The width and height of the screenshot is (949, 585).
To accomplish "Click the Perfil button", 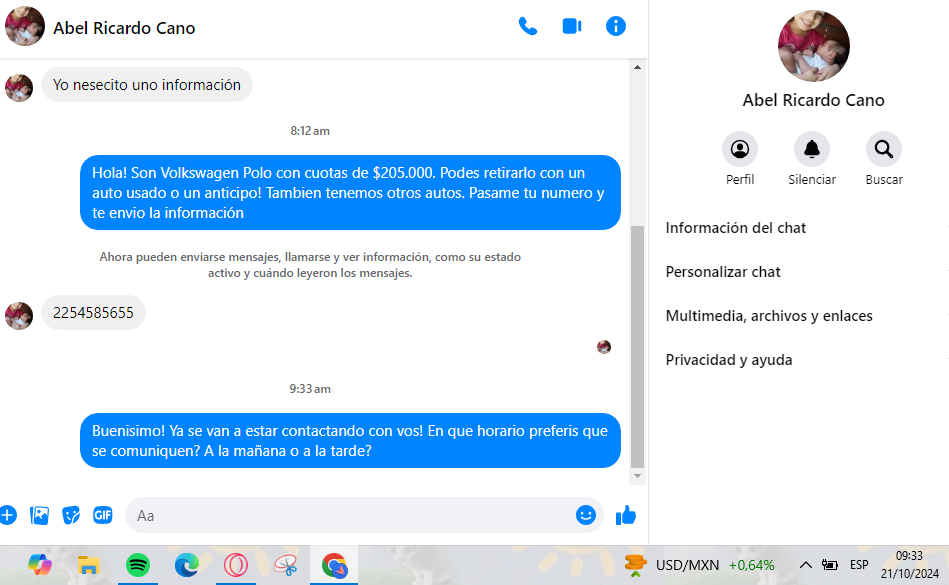I will tap(740, 150).
